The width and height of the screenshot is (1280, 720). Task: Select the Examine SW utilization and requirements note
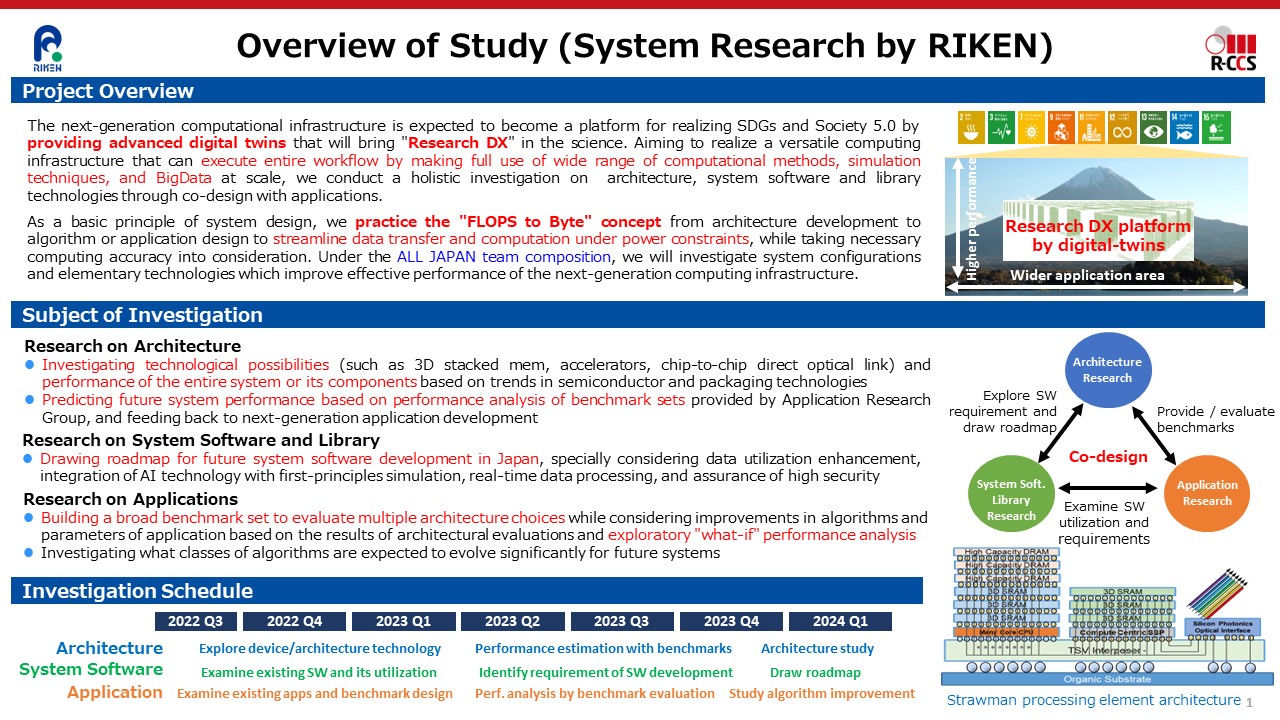pyautogui.click(x=1103, y=524)
